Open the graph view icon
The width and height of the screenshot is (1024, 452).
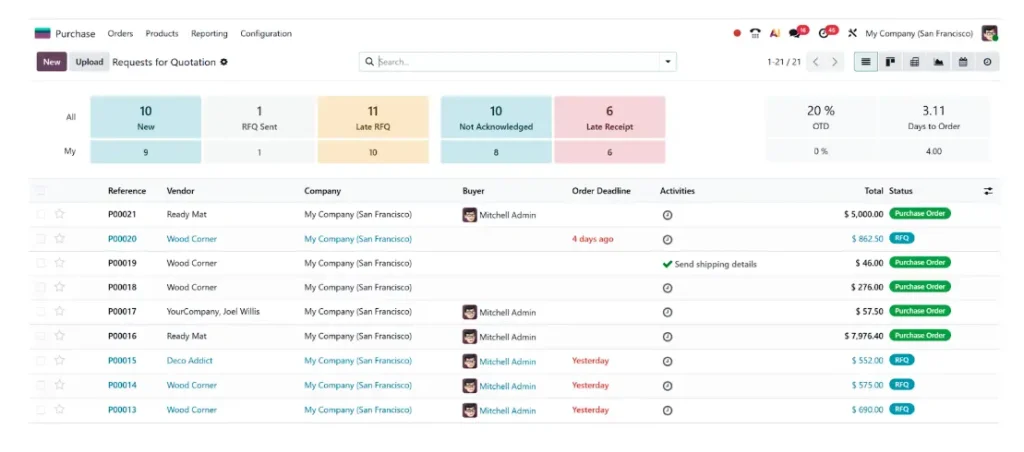click(938, 62)
